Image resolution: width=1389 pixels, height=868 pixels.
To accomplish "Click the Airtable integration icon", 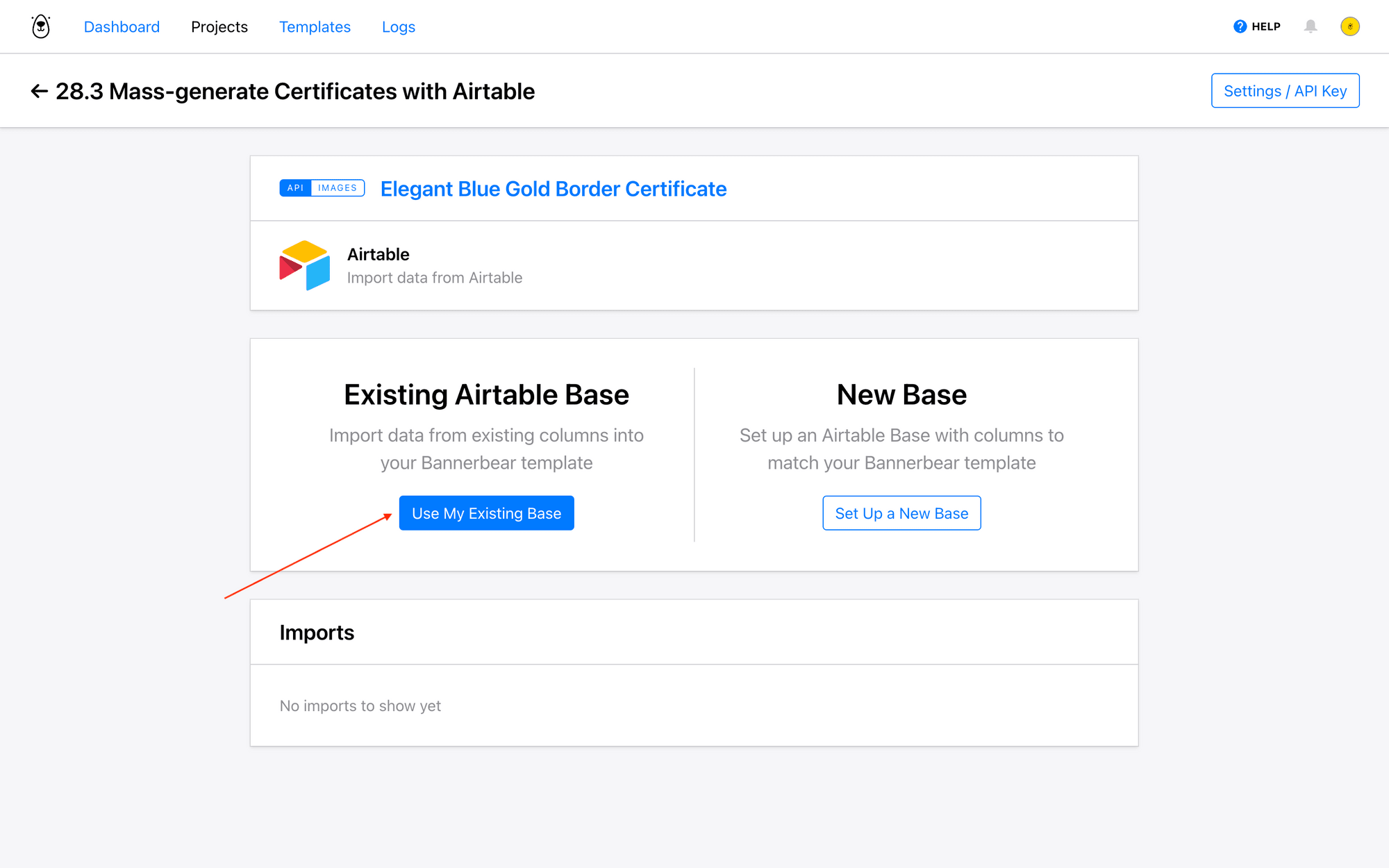I will [304, 265].
